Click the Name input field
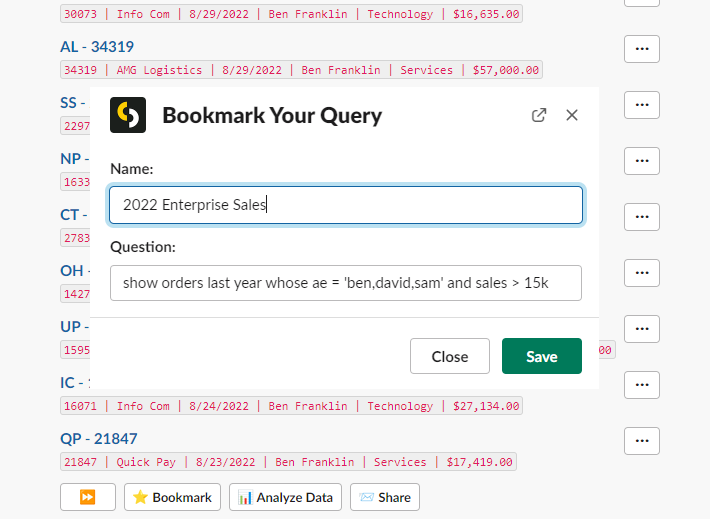This screenshot has width=710, height=519. (x=346, y=205)
